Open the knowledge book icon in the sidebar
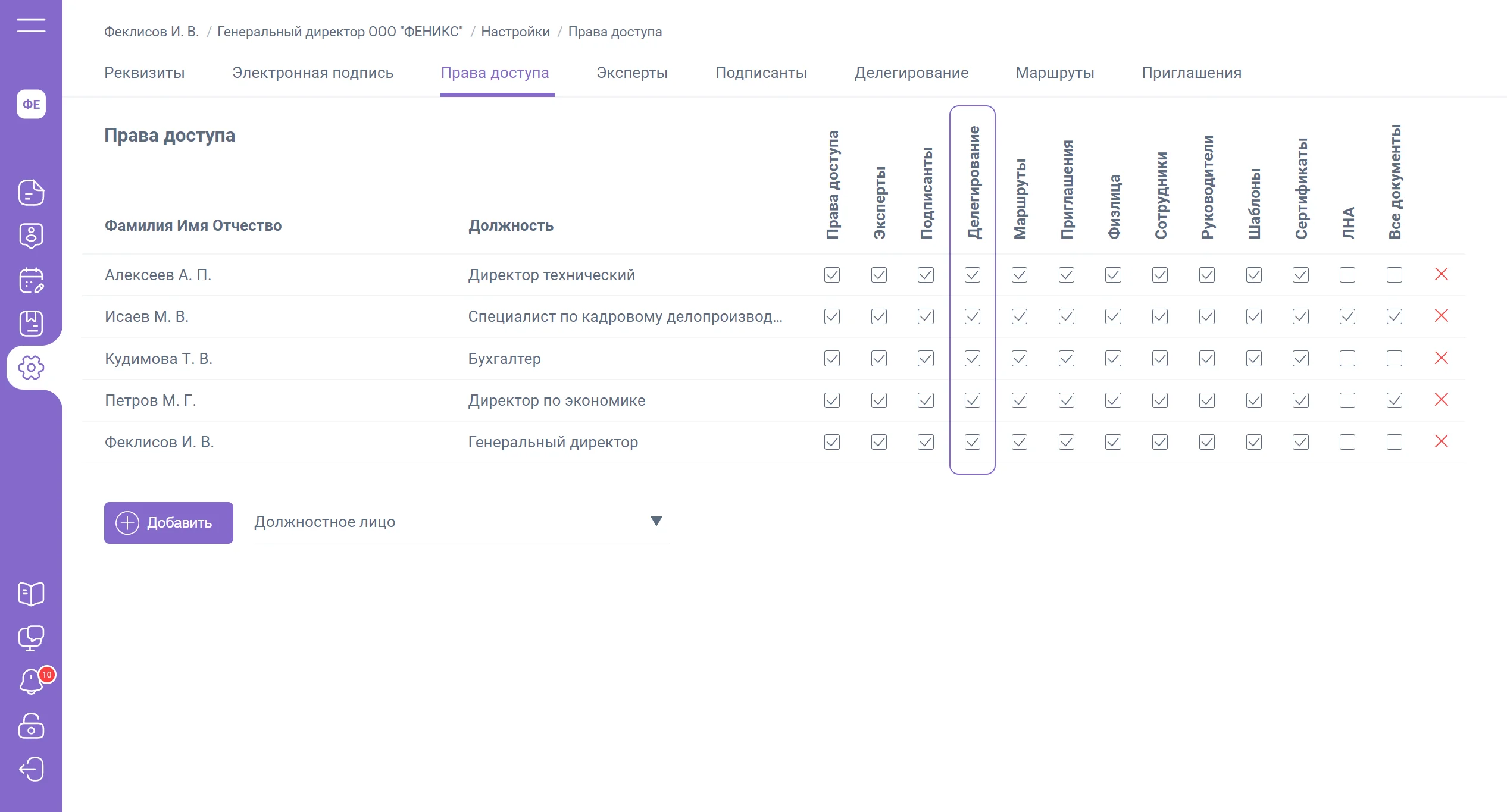 [x=31, y=594]
